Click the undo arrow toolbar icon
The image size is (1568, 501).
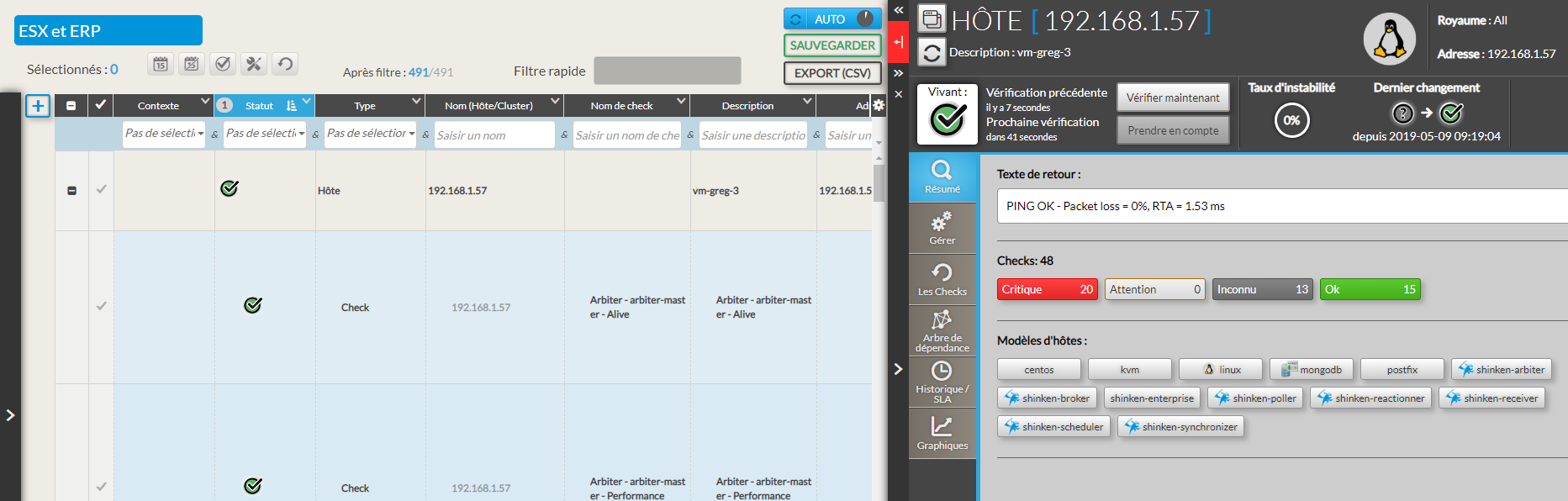pyautogui.click(x=285, y=64)
